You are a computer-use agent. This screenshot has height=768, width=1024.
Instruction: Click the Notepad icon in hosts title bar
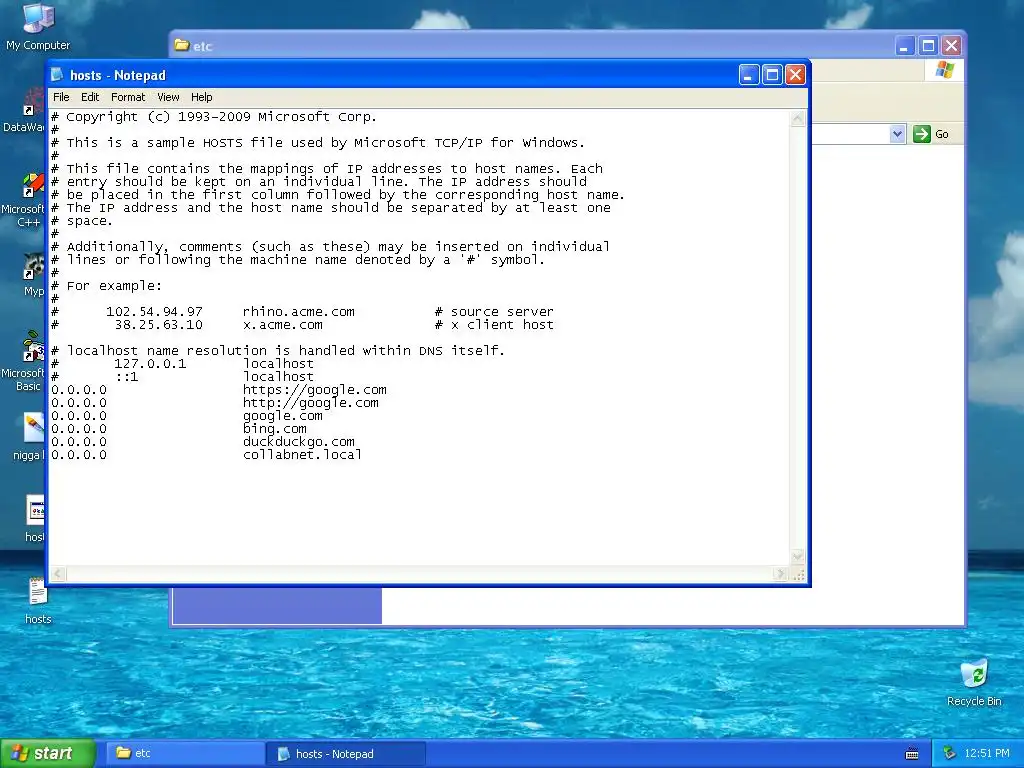click(x=57, y=75)
